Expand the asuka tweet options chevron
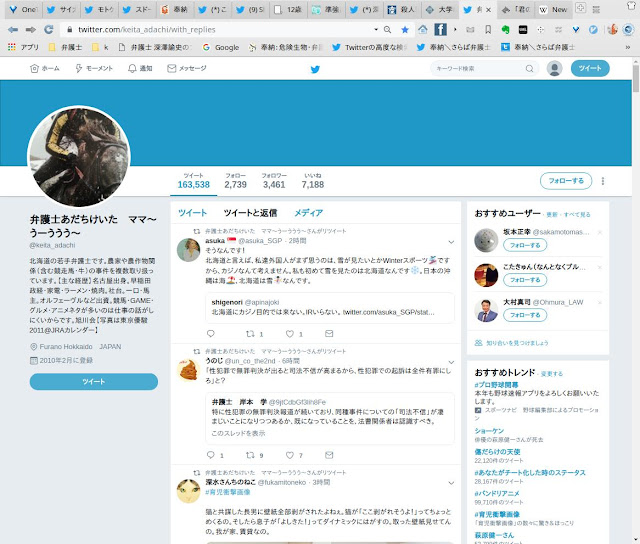 451,242
